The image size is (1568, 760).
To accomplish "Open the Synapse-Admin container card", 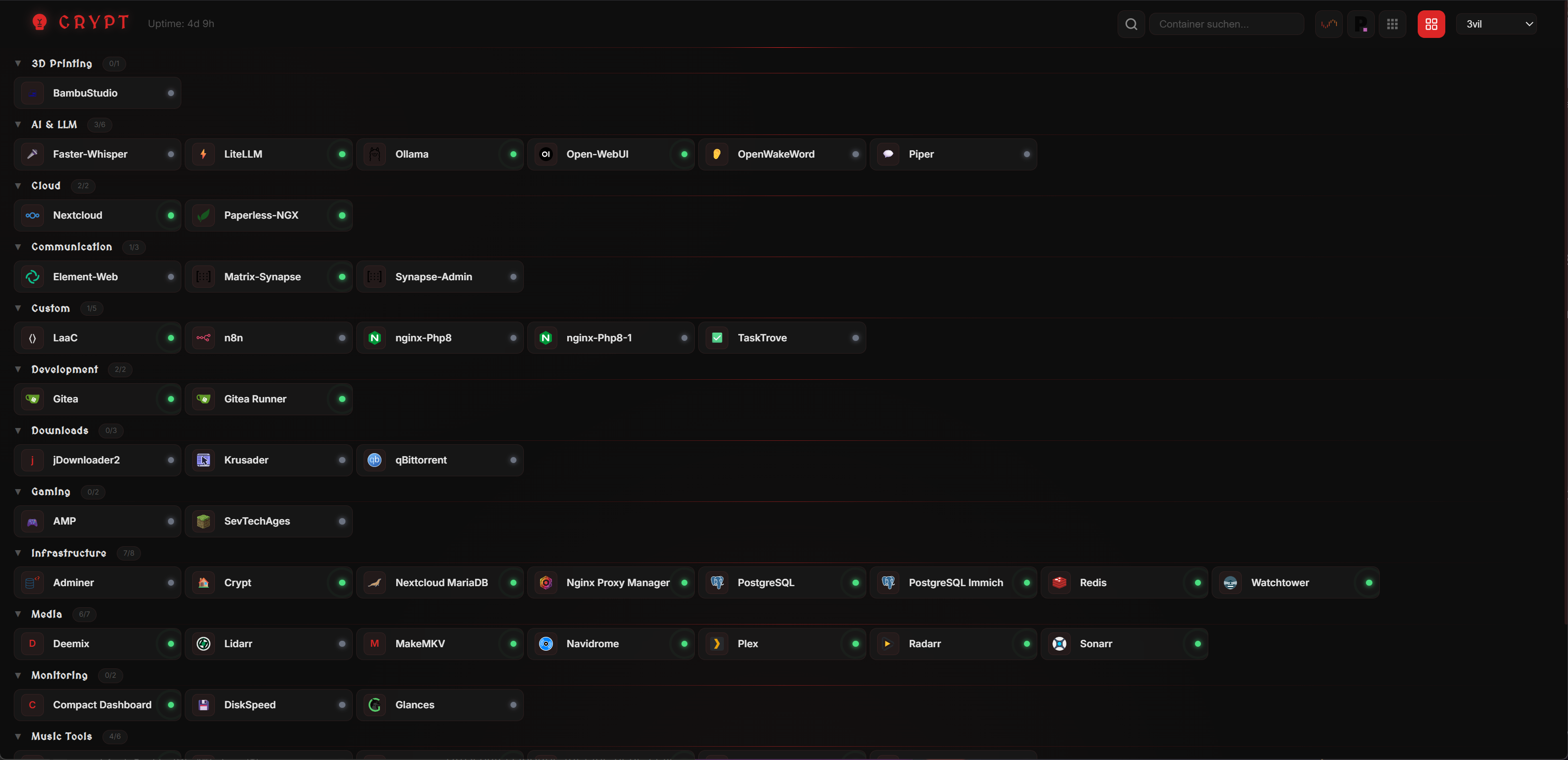I will (440, 277).
